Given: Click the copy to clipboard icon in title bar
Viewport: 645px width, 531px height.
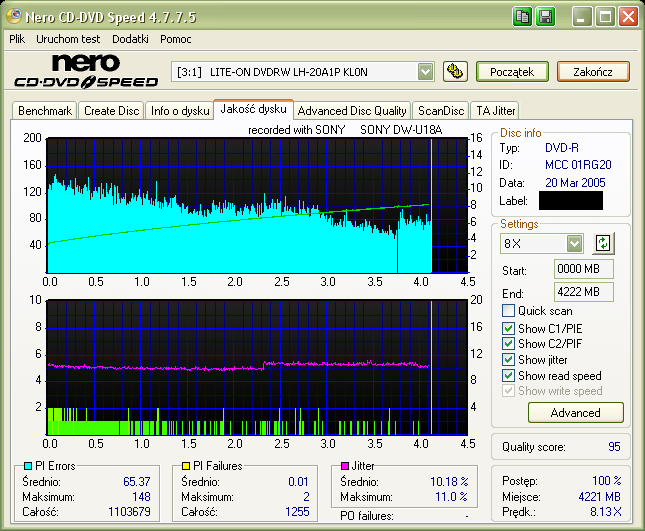Looking at the screenshot, I should click(522, 17).
